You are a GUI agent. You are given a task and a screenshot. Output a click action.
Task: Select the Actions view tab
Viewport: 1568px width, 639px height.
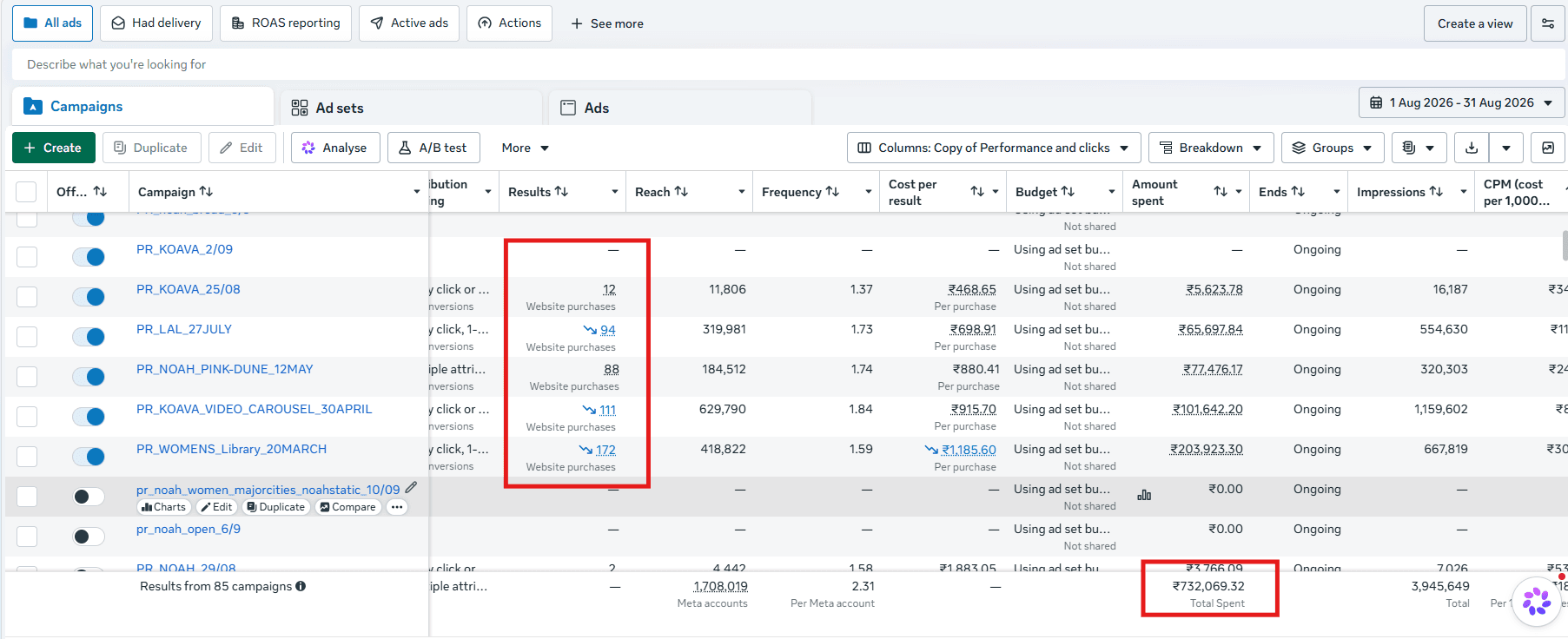point(510,23)
